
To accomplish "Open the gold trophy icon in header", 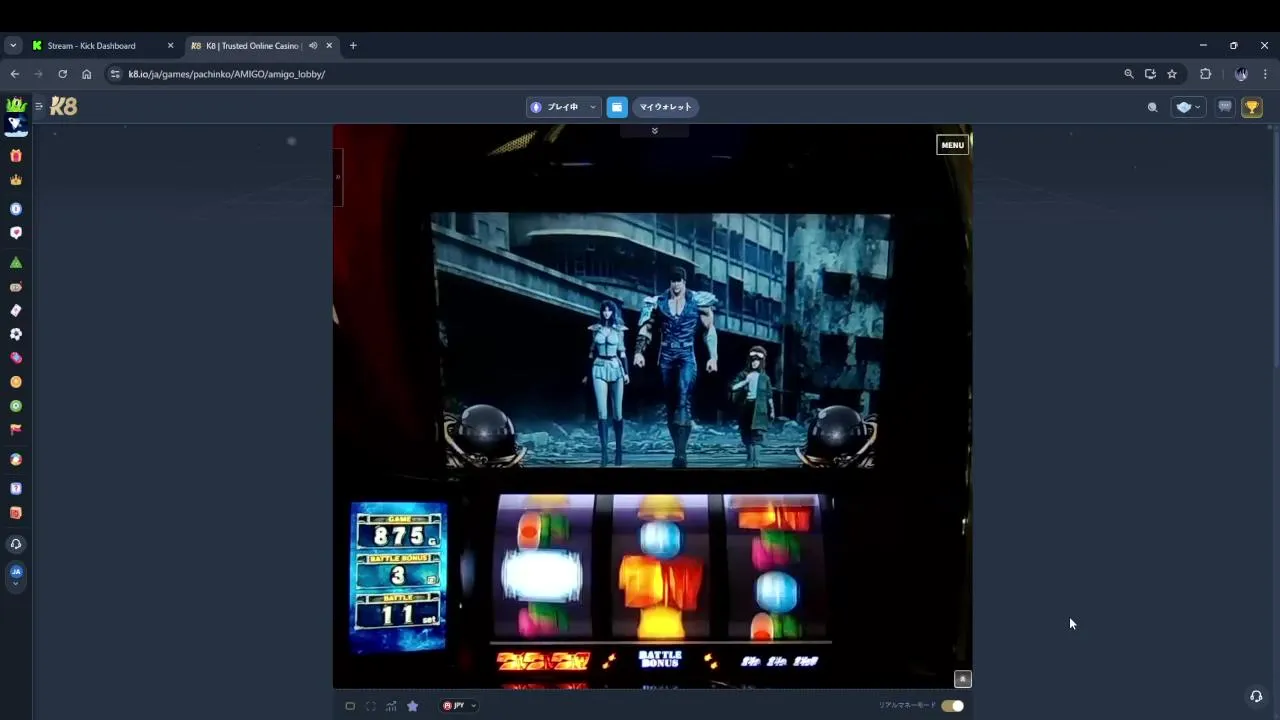I will [1252, 107].
